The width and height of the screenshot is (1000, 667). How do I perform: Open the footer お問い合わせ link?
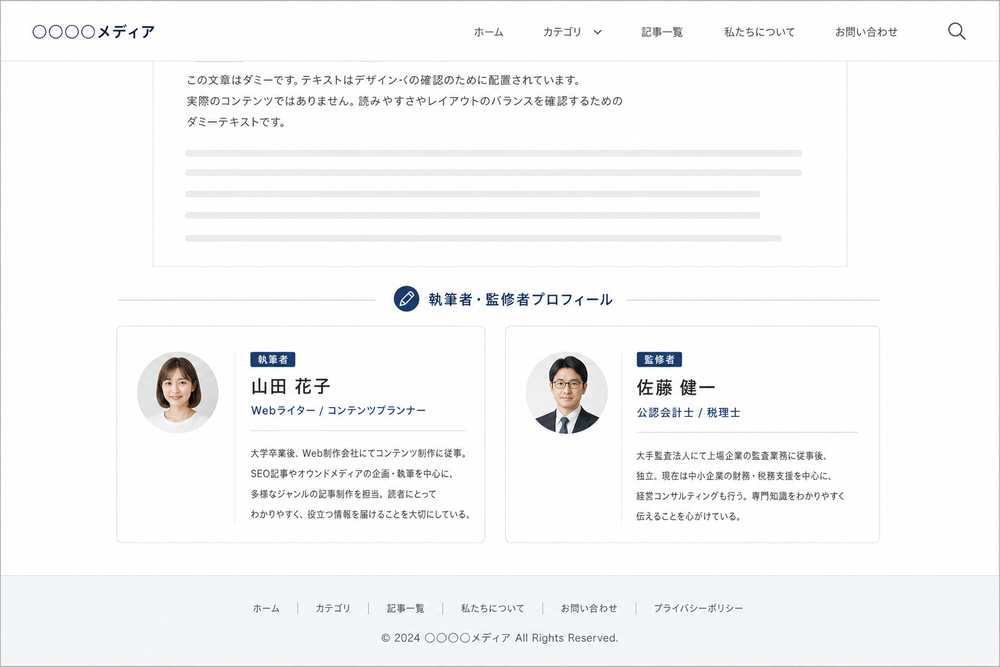[589, 608]
